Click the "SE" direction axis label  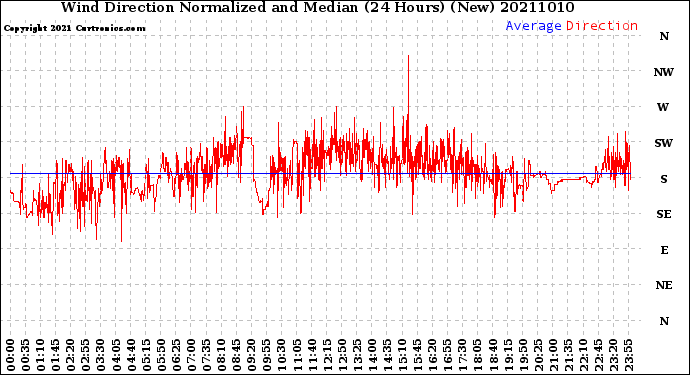[664, 214]
